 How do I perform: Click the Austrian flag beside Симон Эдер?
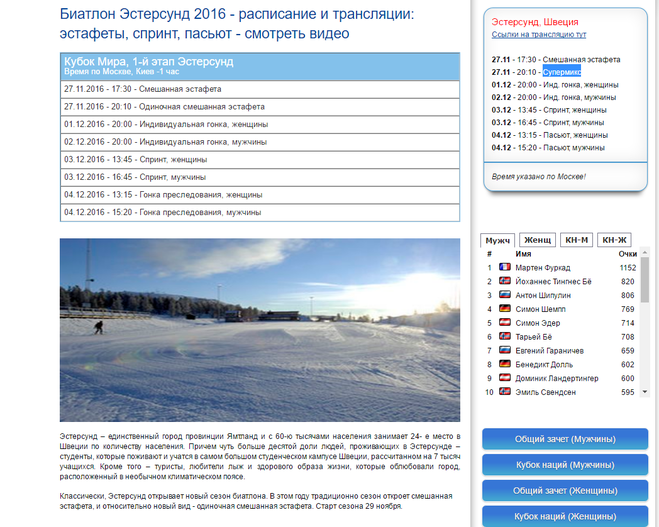[x=505, y=324]
